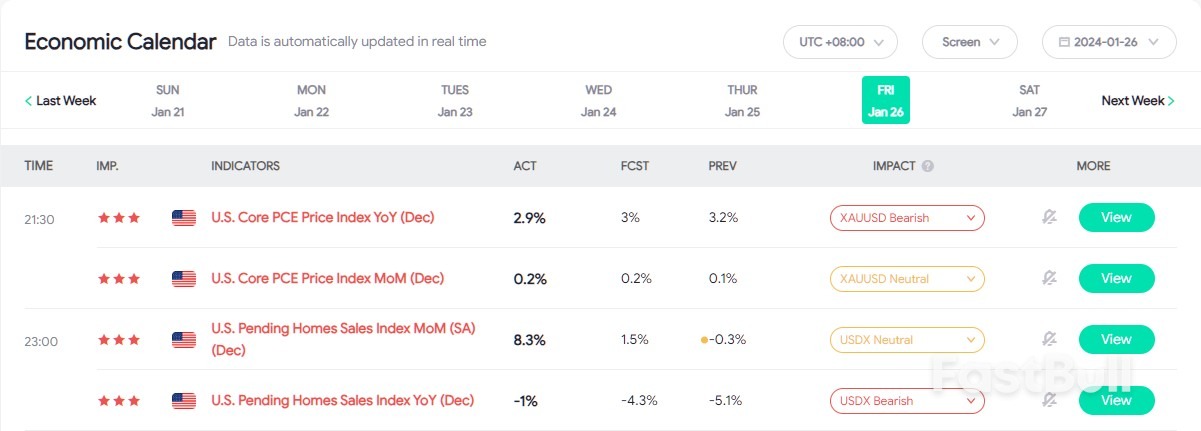Click the Last Week left arrow

(29, 101)
